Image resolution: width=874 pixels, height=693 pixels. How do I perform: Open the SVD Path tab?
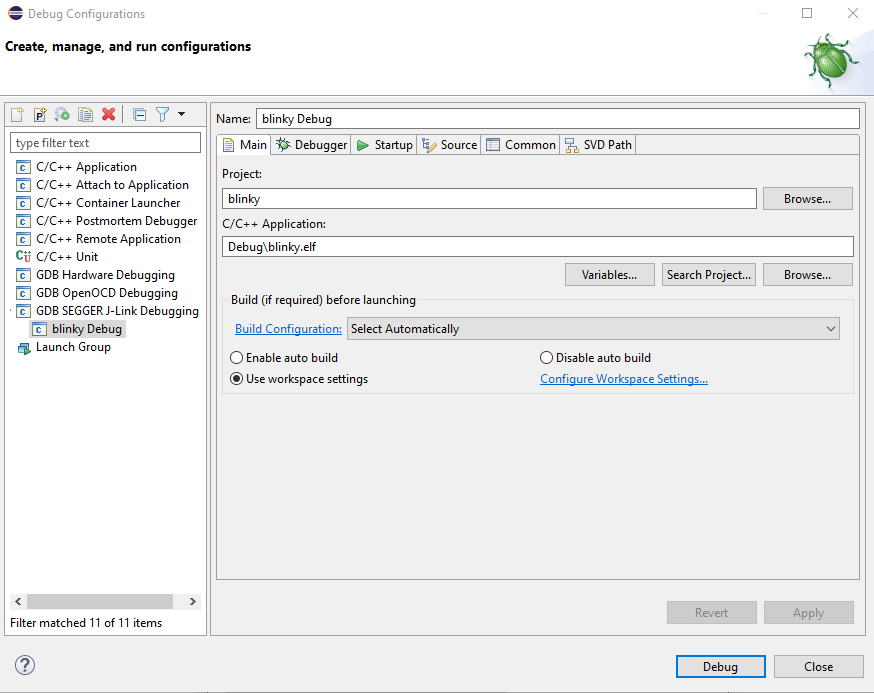tap(598, 145)
